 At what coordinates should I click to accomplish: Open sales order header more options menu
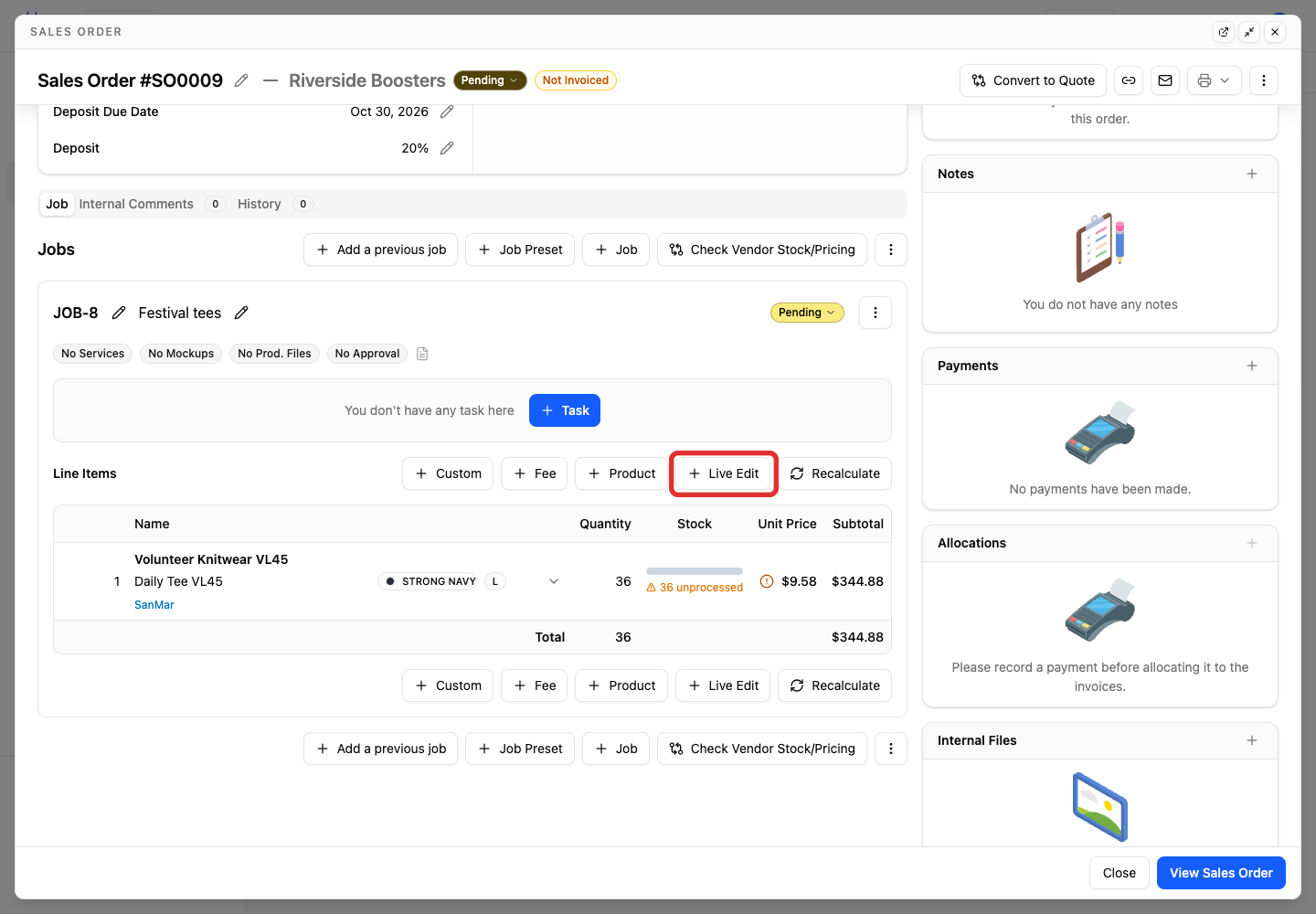[x=1264, y=80]
